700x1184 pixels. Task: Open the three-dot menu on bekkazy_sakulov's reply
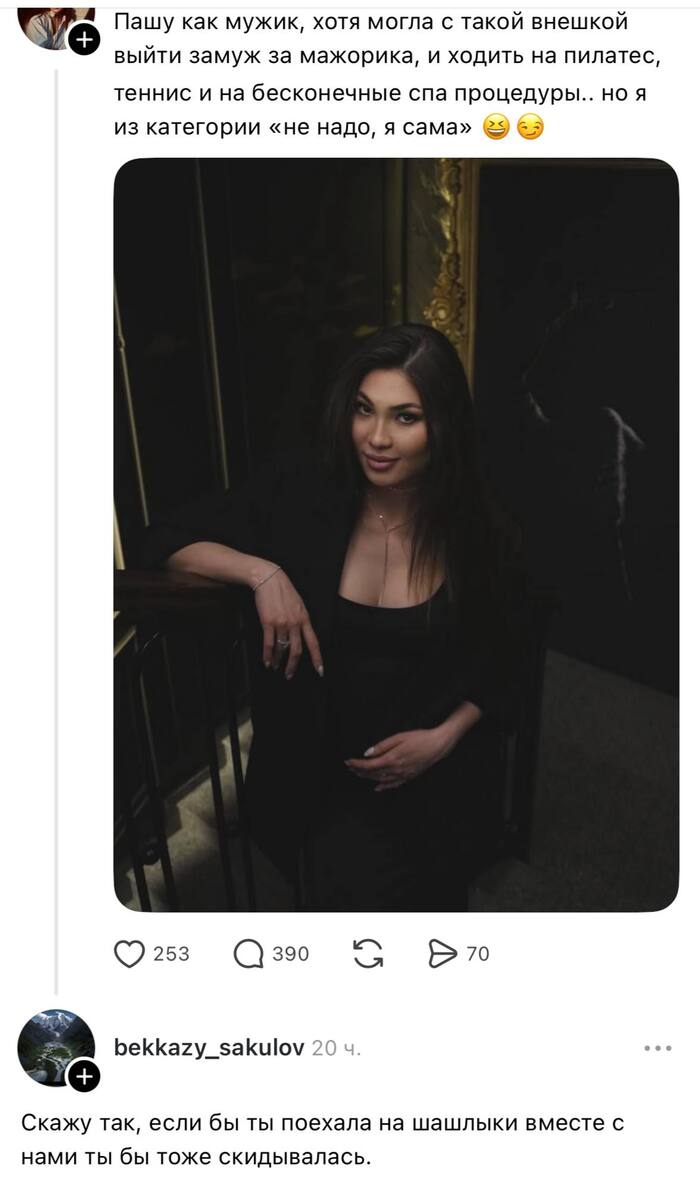[658, 1048]
